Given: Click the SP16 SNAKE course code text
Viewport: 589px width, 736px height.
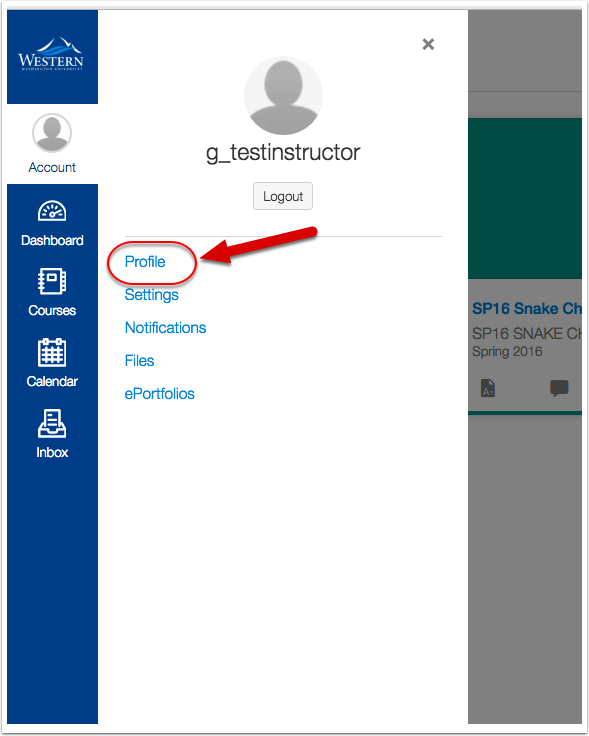Looking at the screenshot, I should click(x=527, y=333).
